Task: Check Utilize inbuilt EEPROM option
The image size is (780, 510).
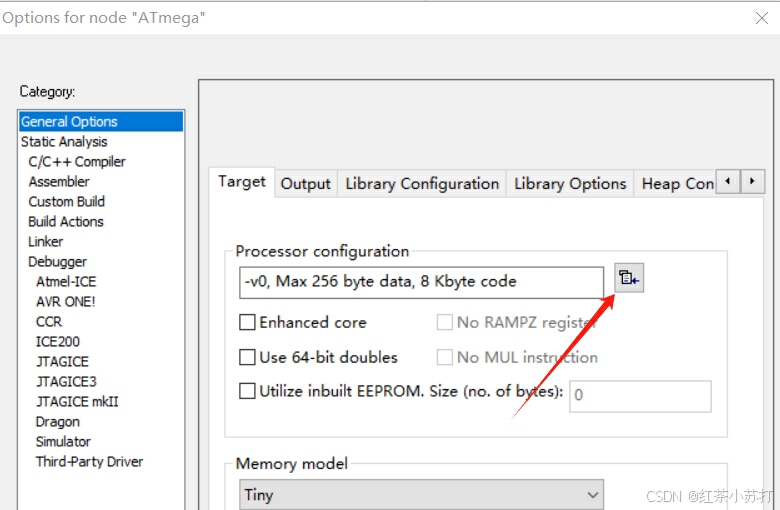Action: click(247, 391)
